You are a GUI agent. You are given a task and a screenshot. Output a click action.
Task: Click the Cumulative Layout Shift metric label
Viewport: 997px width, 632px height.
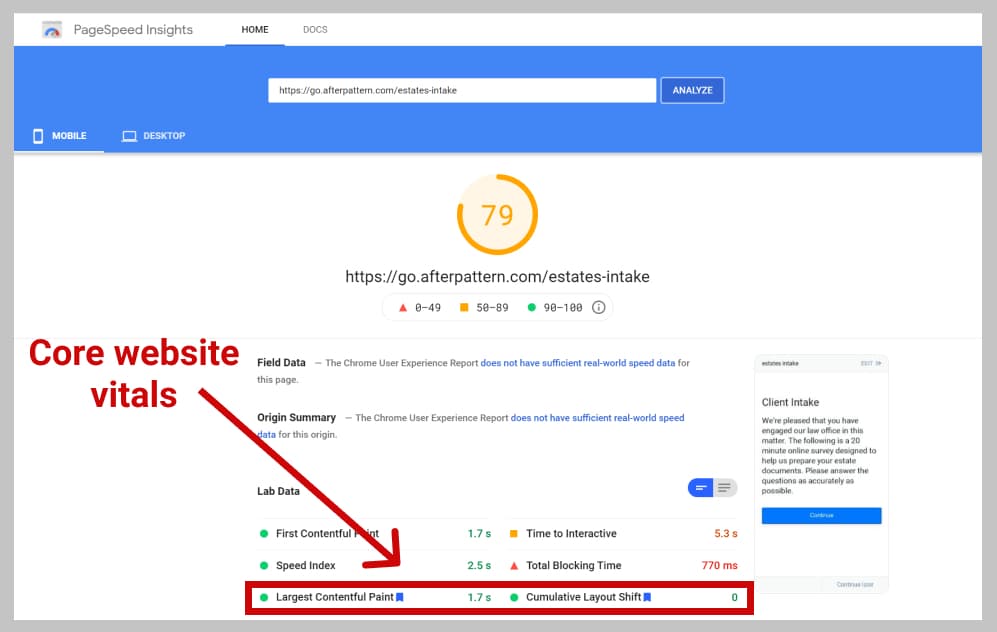tap(583, 597)
